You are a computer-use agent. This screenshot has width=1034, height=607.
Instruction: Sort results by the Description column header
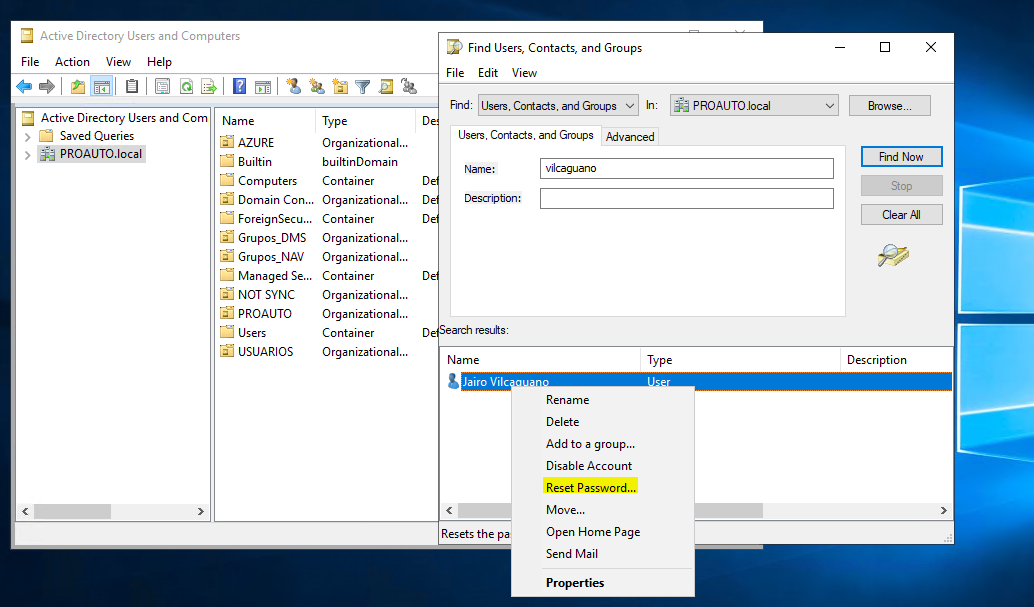896,360
